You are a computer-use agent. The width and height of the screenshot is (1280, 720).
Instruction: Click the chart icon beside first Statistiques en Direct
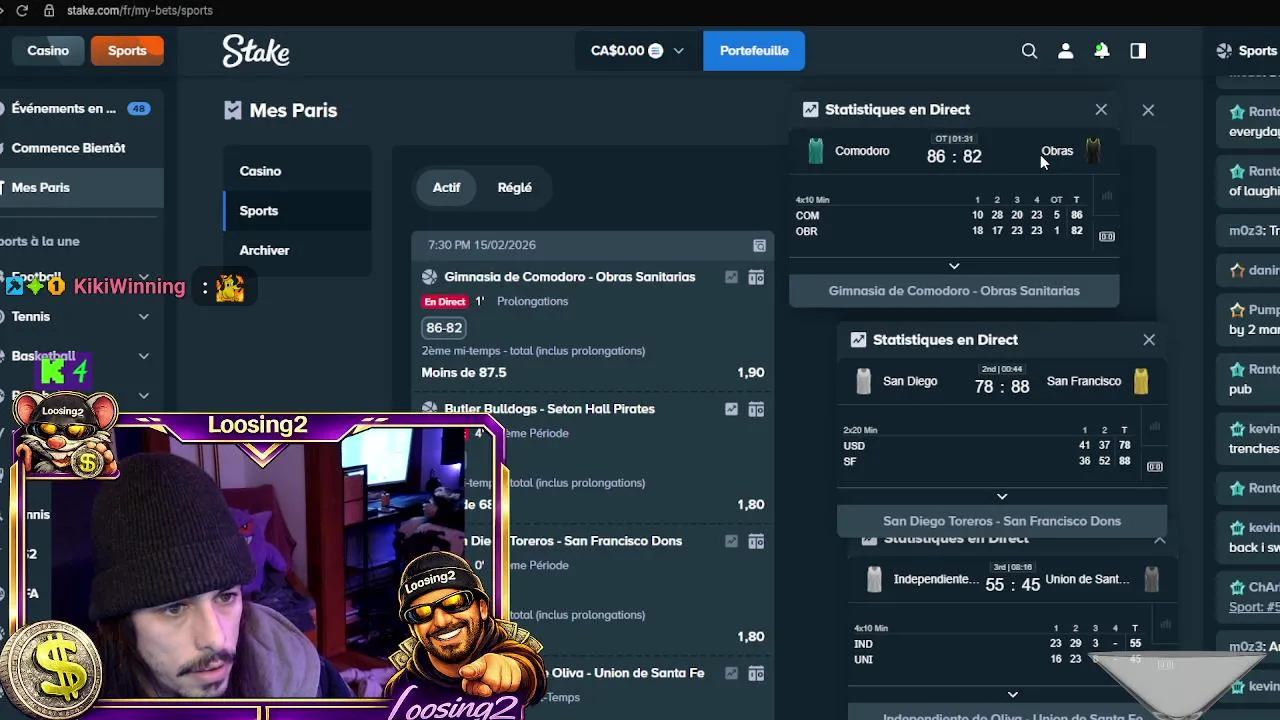810,110
